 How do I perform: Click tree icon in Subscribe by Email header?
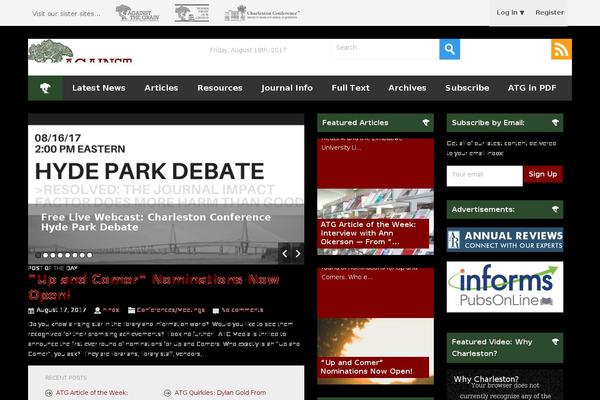[x=555, y=122]
